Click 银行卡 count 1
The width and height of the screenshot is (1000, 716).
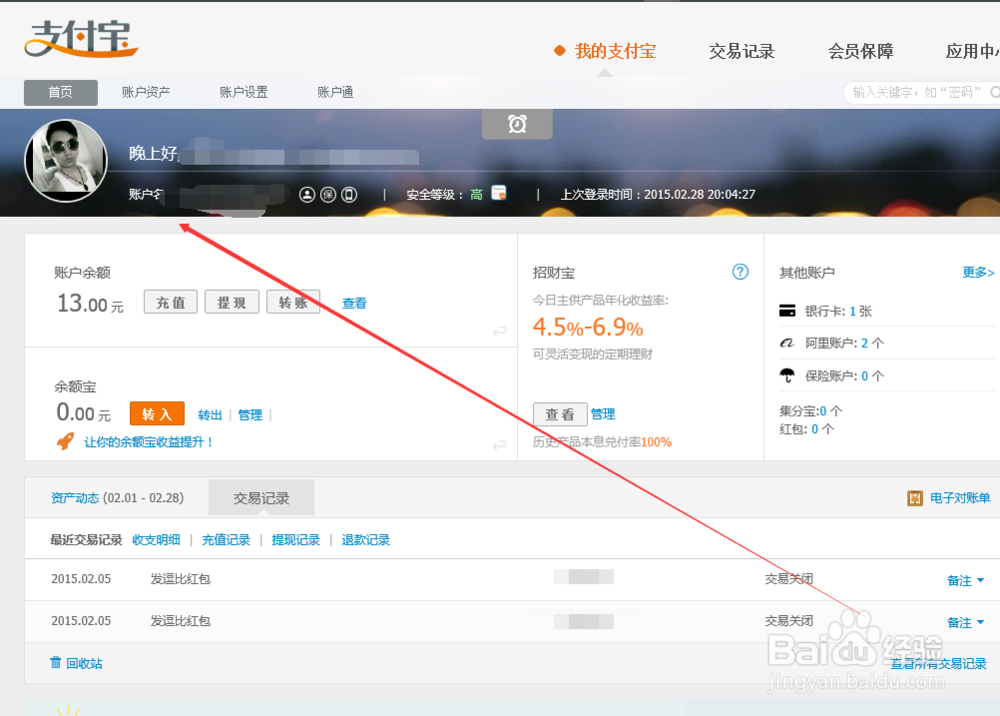point(853,311)
